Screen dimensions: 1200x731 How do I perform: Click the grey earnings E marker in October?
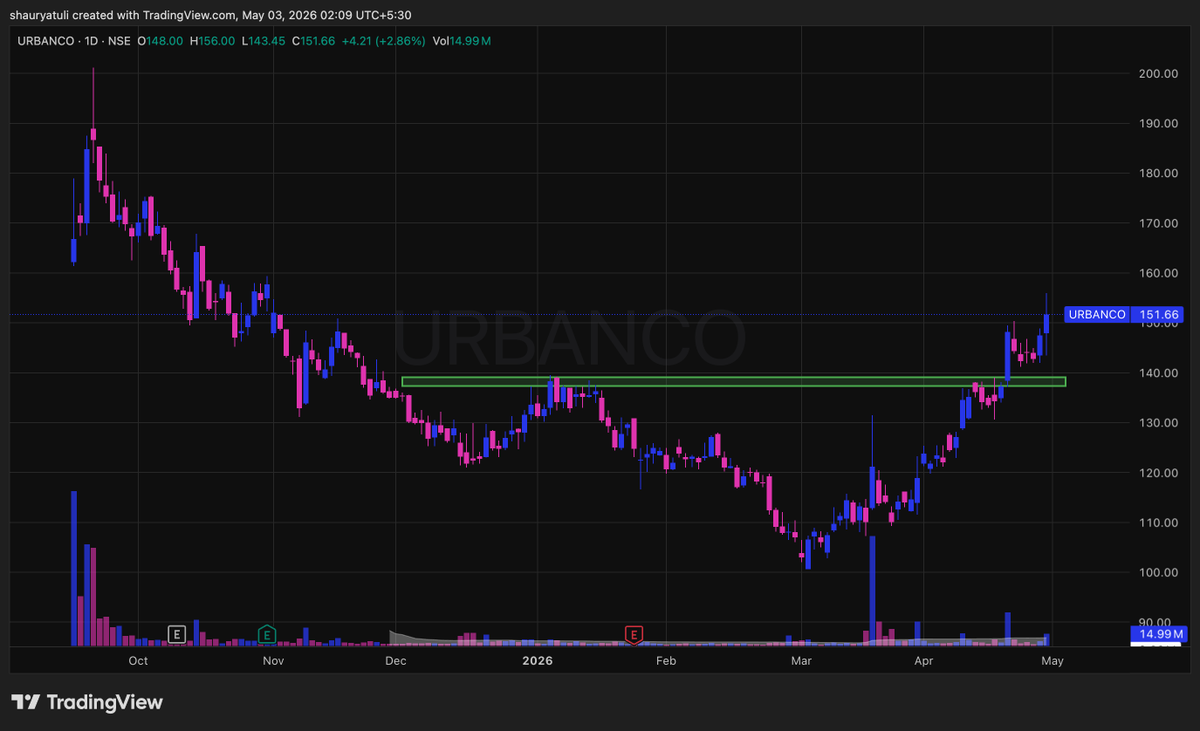point(177,634)
